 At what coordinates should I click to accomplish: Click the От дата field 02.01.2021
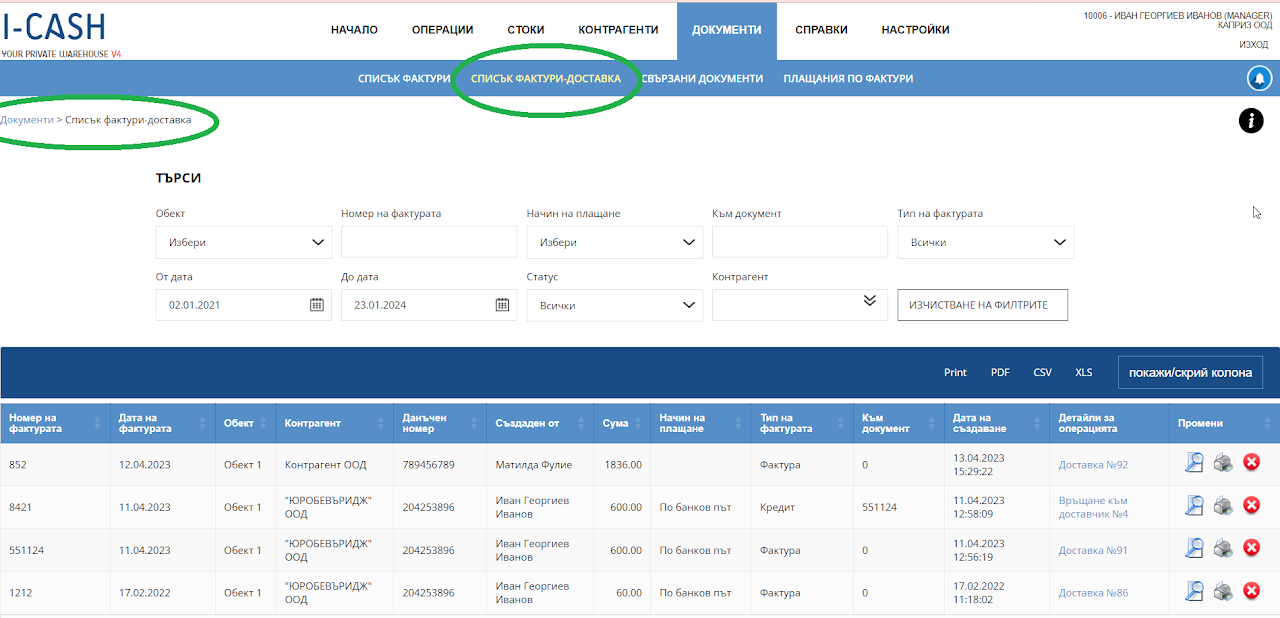(244, 305)
